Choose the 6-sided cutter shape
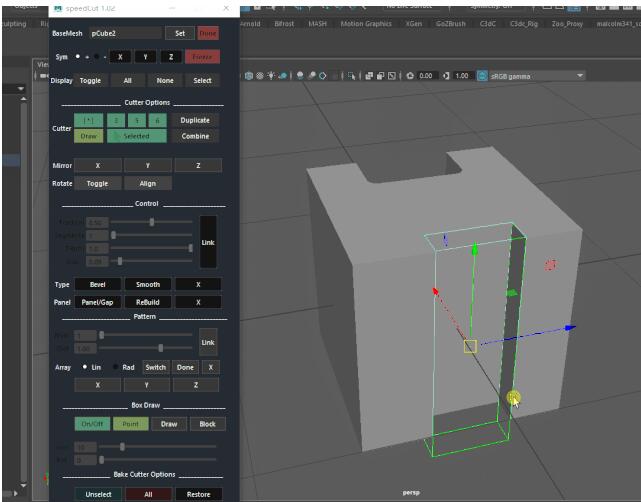Image resolution: width=641 pixels, height=502 pixels. [x=155, y=120]
